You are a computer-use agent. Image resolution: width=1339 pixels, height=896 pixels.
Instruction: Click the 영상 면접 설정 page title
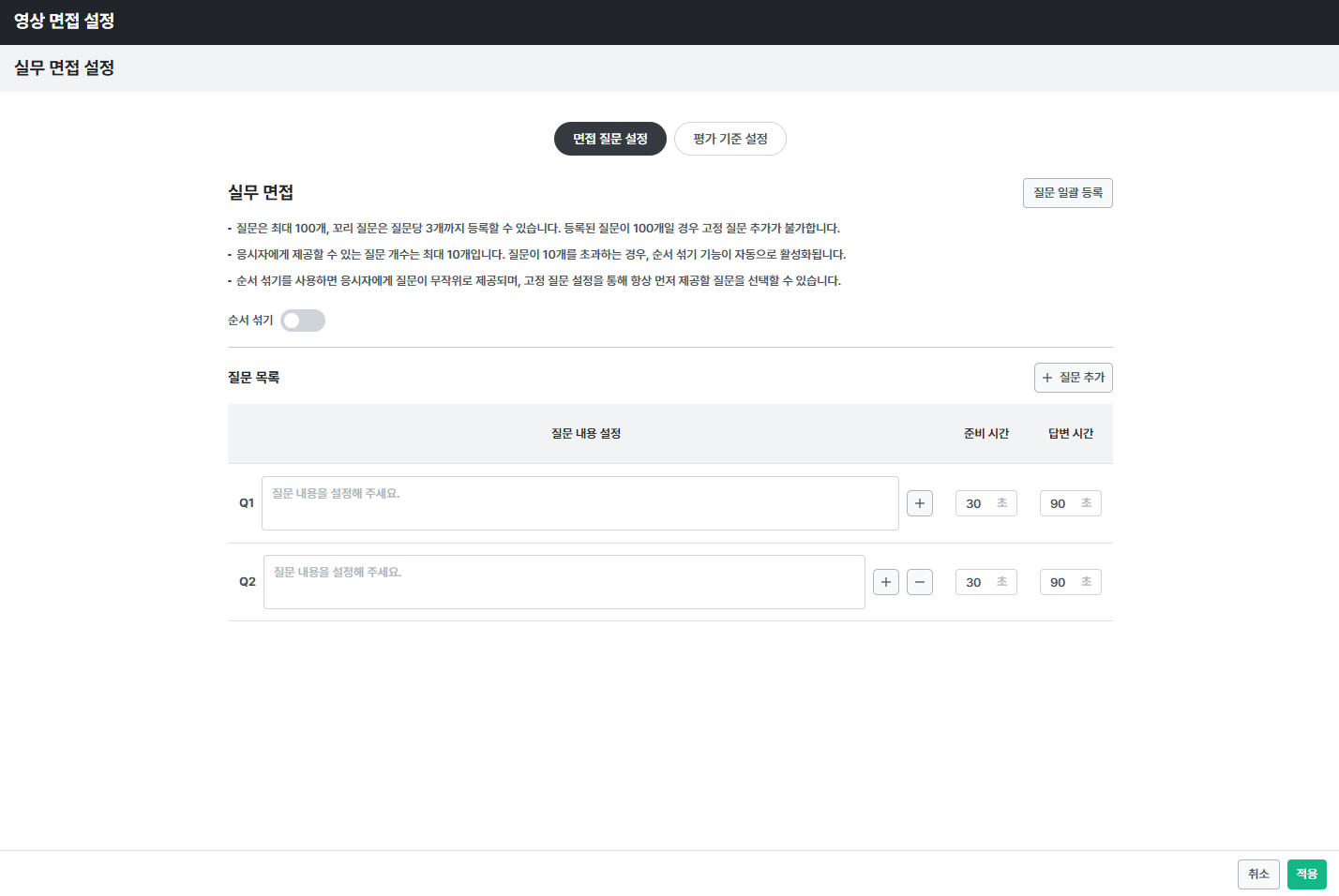(64, 22)
